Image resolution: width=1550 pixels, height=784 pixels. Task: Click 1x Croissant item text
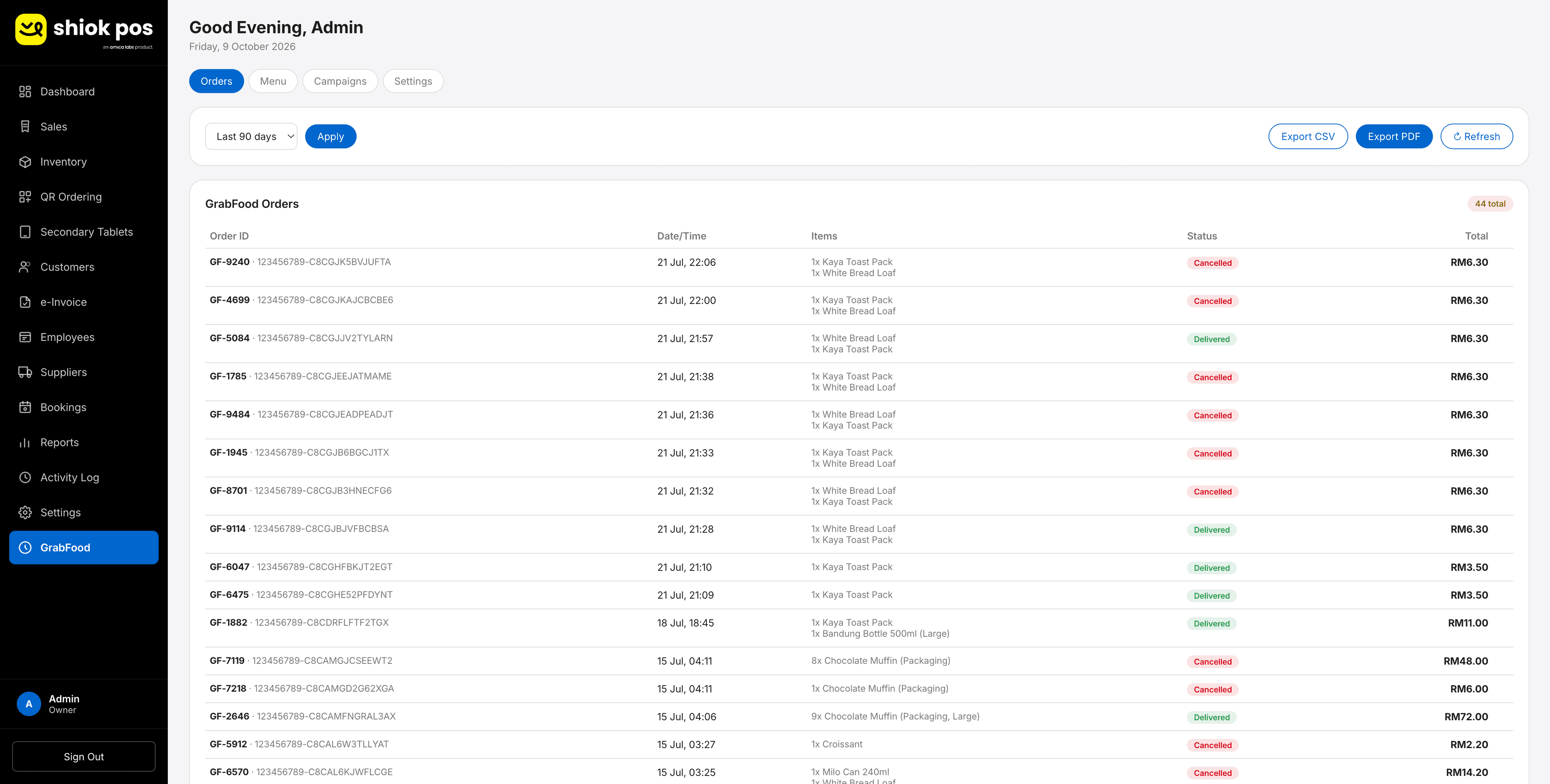tap(836, 745)
